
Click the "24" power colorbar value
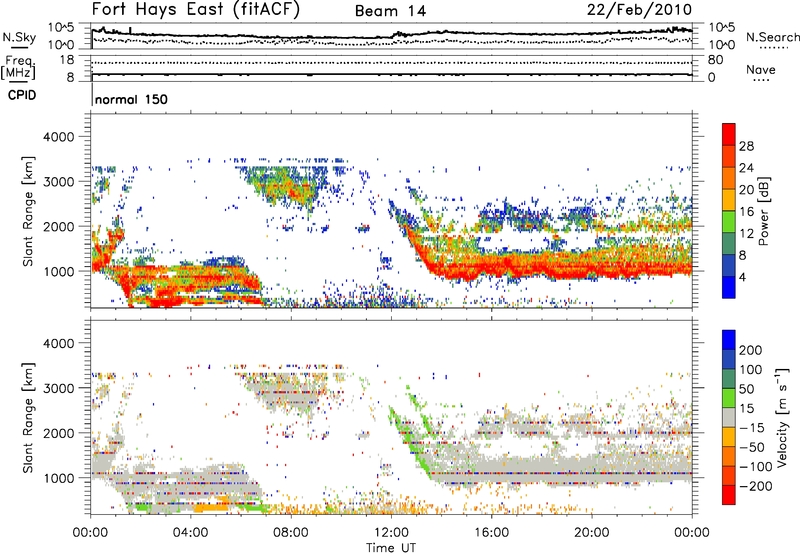746,168
